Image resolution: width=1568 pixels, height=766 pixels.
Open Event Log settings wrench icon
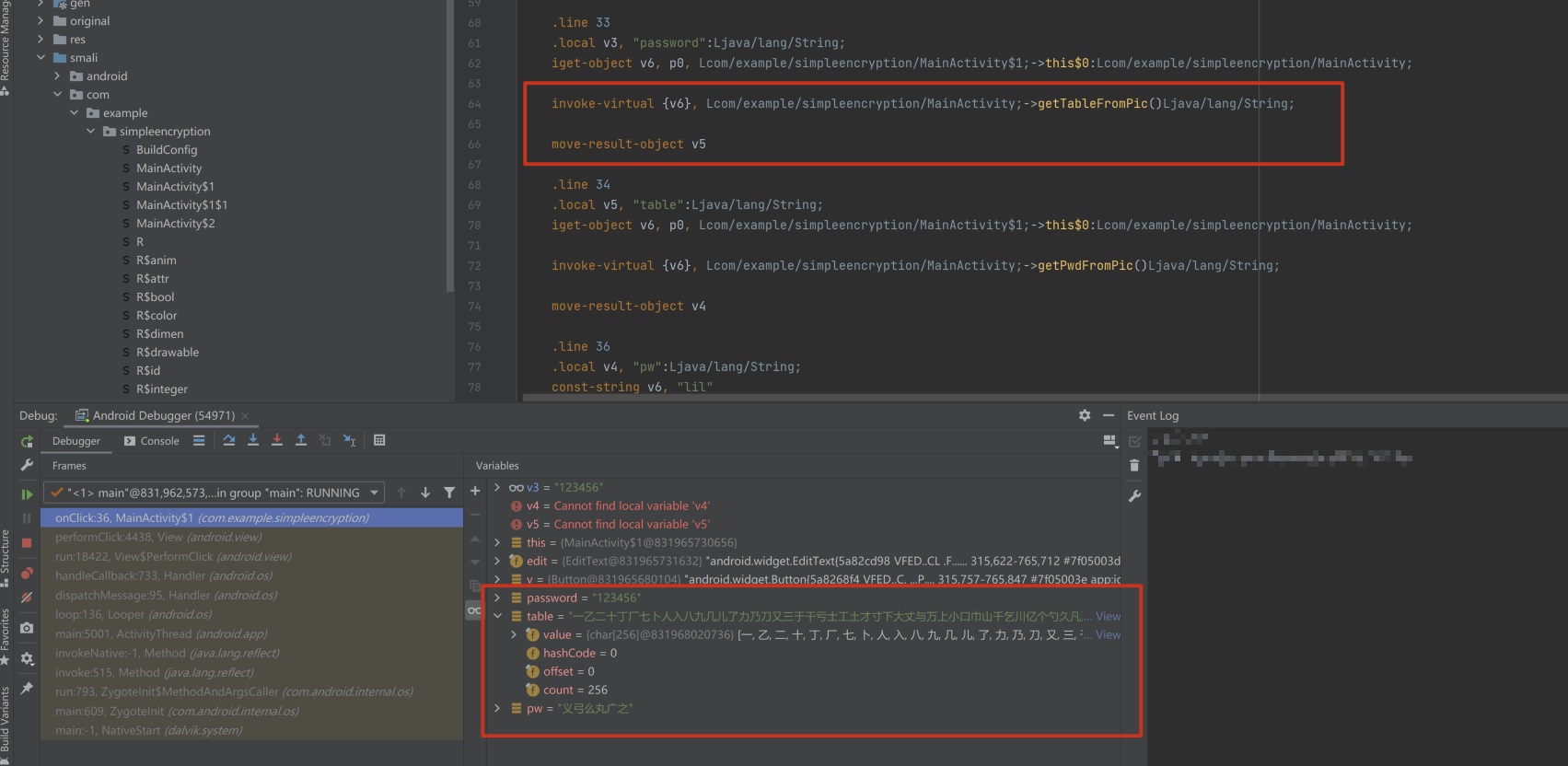click(1134, 496)
